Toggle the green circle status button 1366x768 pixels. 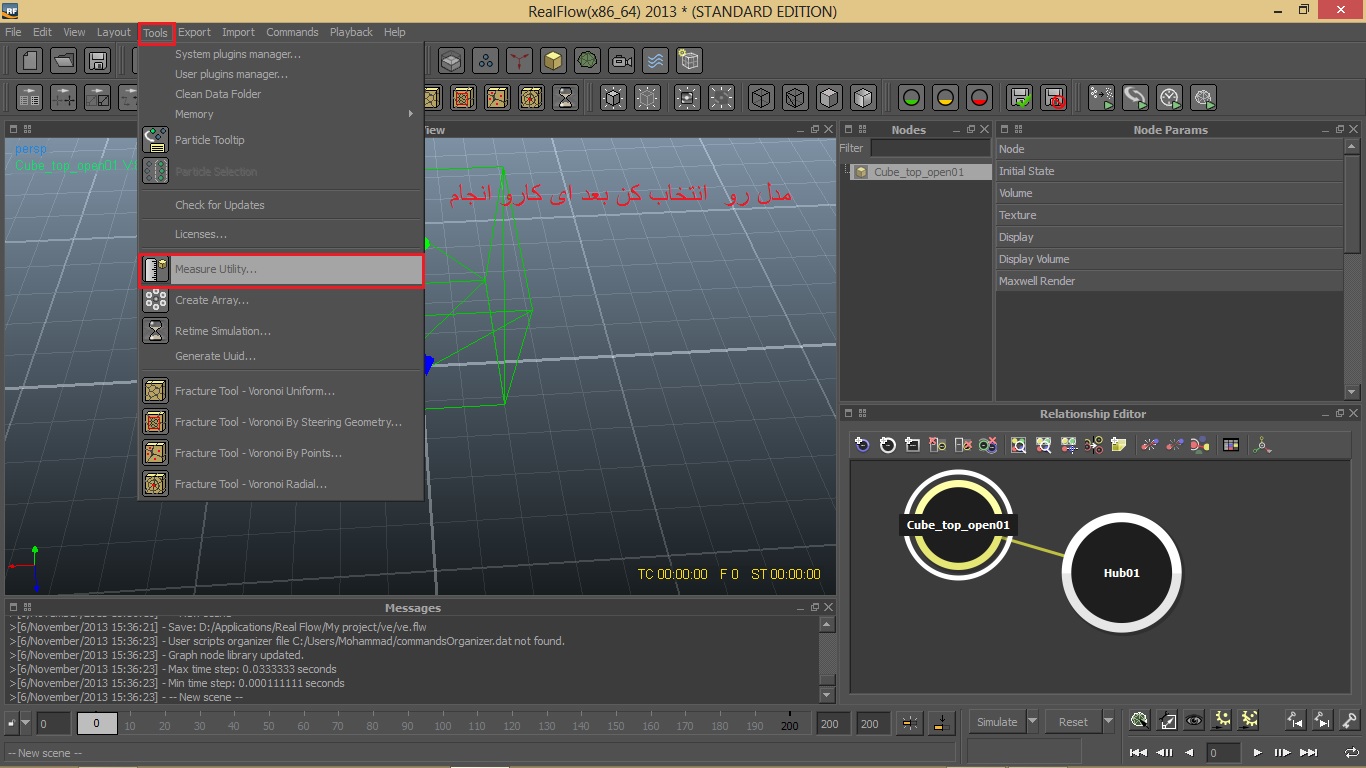coord(911,98)
